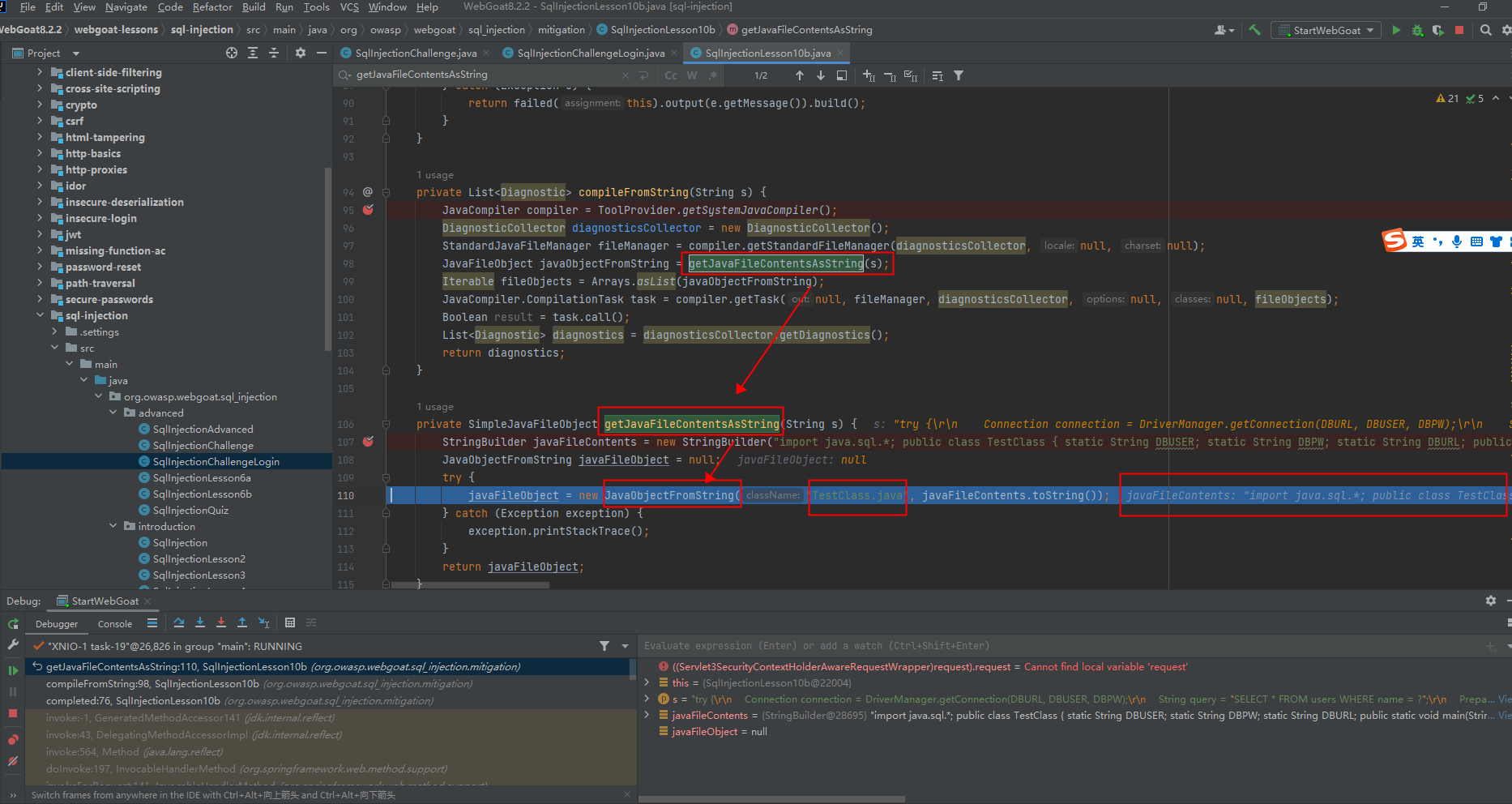This screenshot has height=804, width=1512.
Task: Expand the crypto module folder
Action: click(40, 105)
